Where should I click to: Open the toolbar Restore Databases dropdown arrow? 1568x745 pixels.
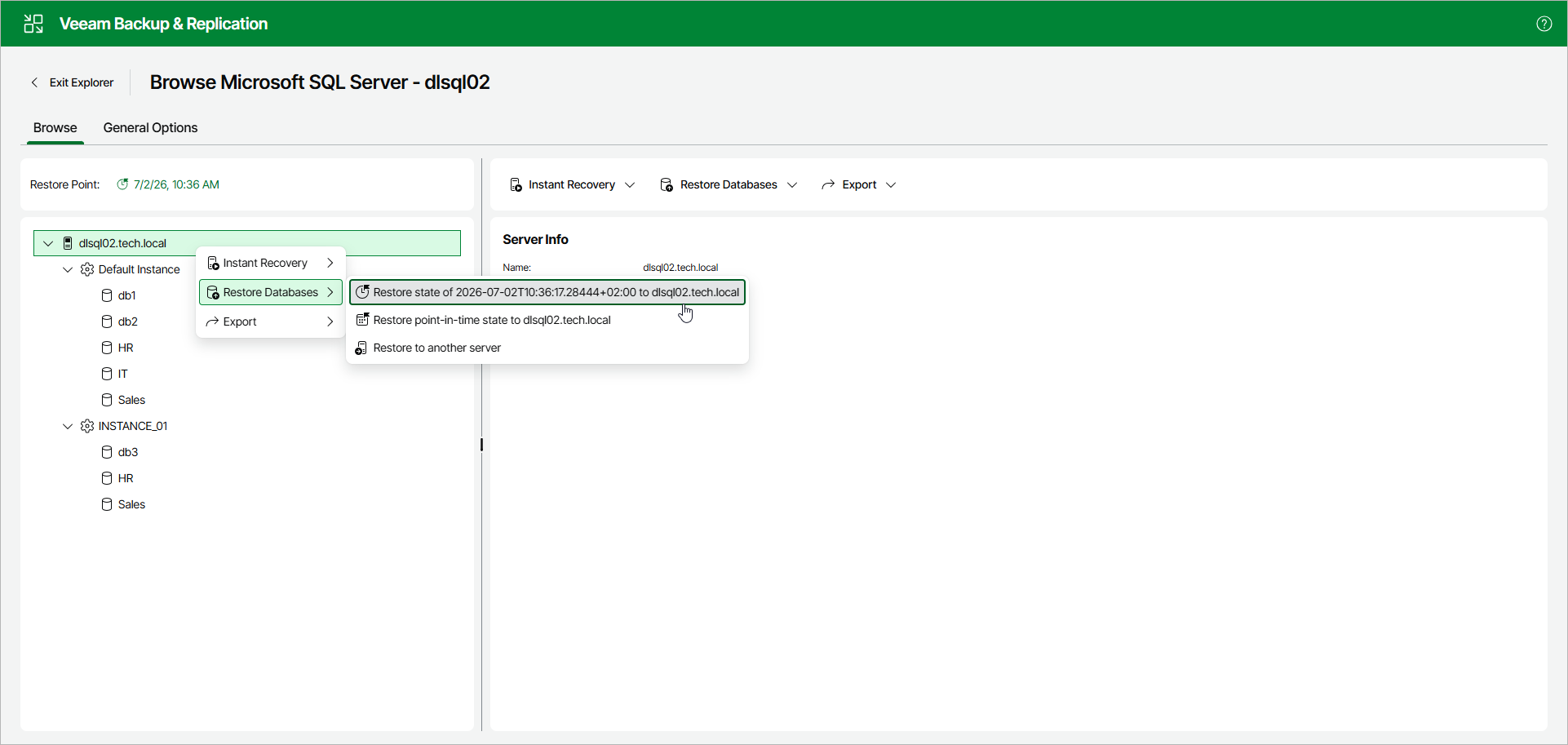792,185
